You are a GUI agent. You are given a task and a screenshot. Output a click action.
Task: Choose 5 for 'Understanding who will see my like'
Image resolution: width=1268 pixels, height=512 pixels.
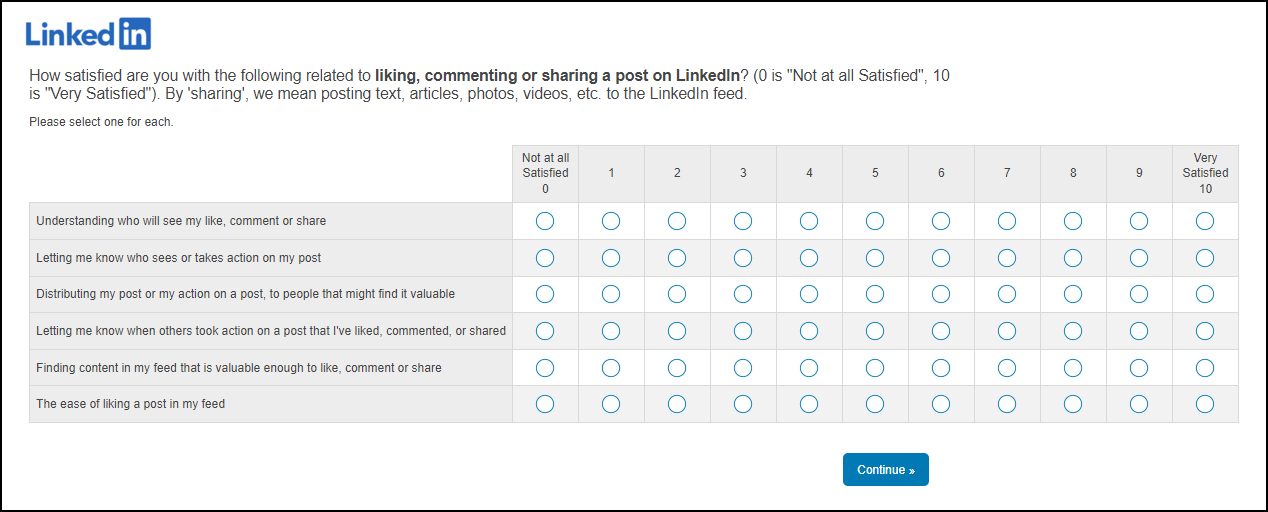[875, 221]
